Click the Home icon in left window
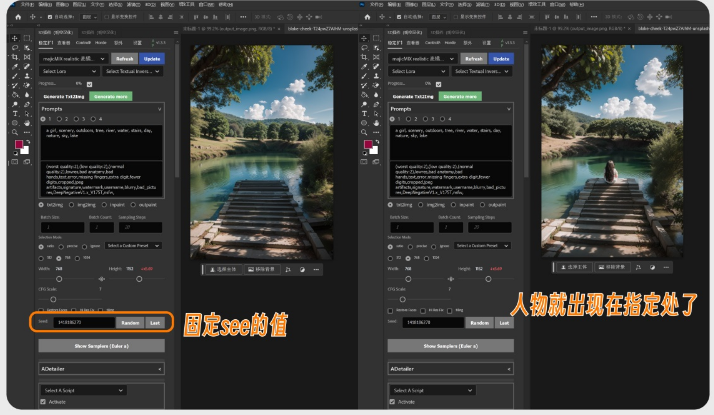714x415 pixels. [x=15, y=17]
